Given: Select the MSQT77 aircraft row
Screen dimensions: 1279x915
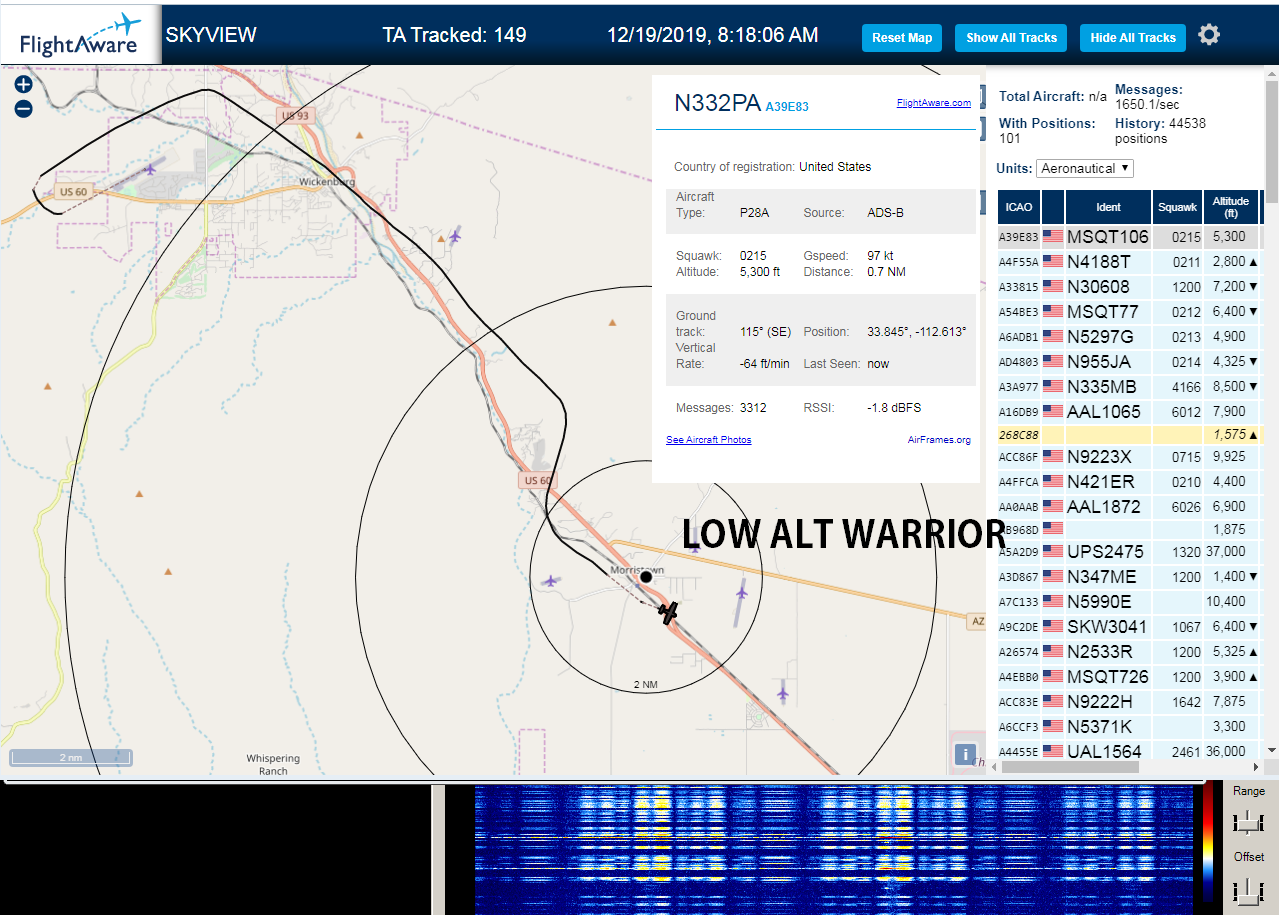Looking at the screenshot, I should 1129,312.
